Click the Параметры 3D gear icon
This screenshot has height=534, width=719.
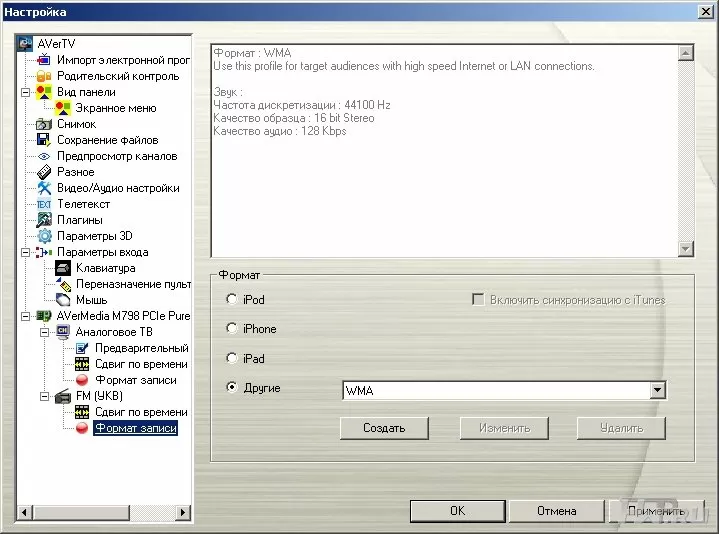(x=44, y=236)
